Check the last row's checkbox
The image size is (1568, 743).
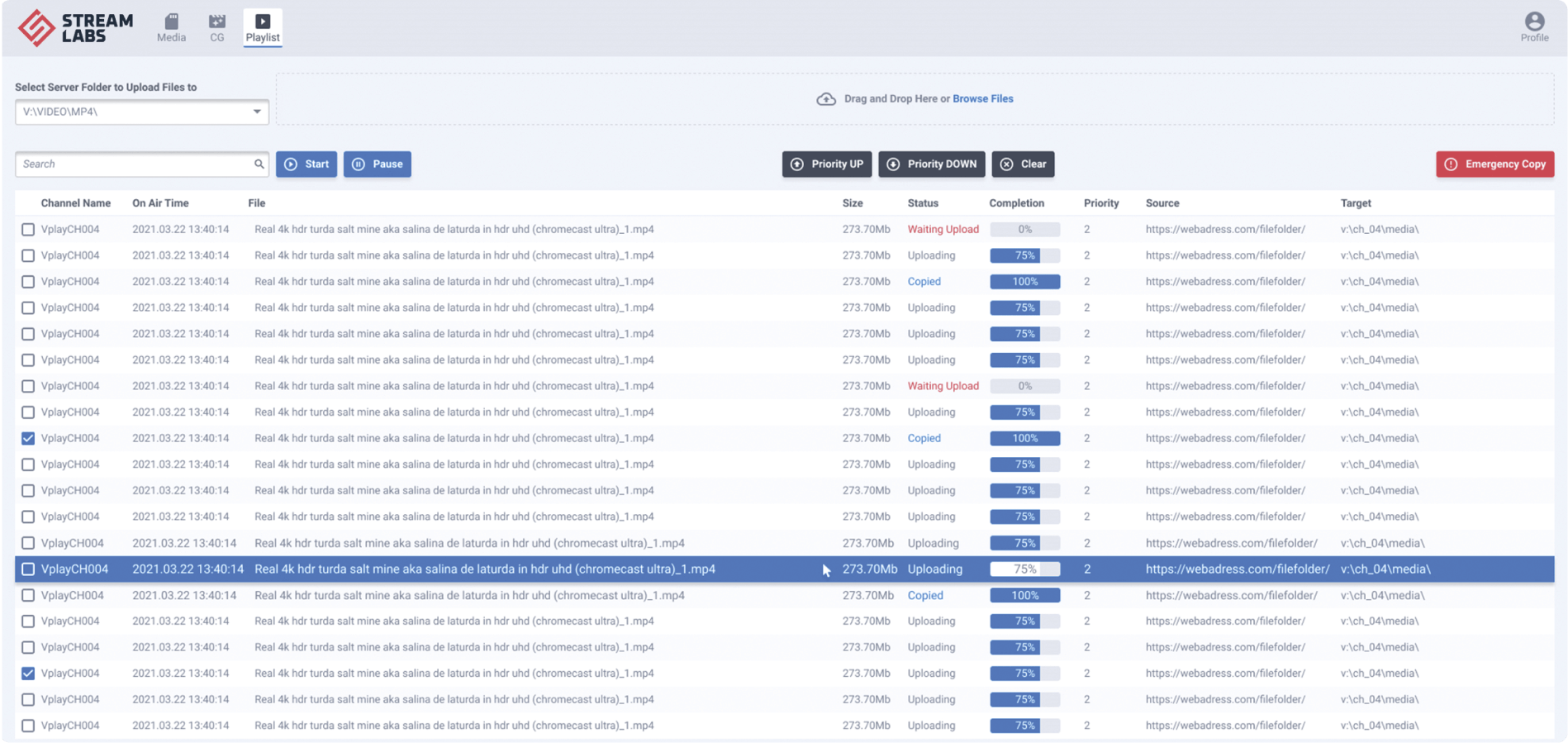pyautogui.click(x=28, y=726)
